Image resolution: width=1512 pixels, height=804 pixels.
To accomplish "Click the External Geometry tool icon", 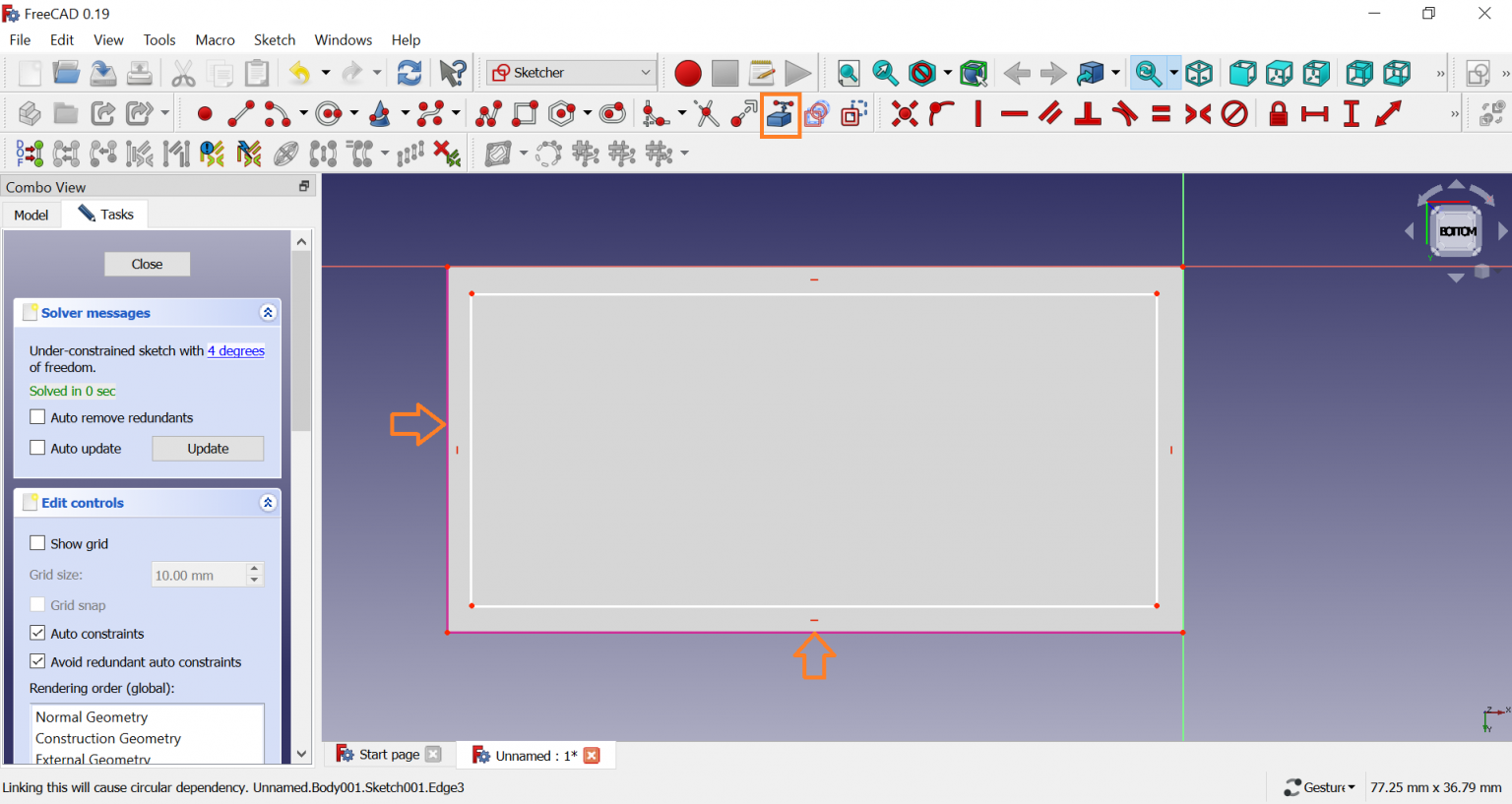I will click(x=780, y=114).
